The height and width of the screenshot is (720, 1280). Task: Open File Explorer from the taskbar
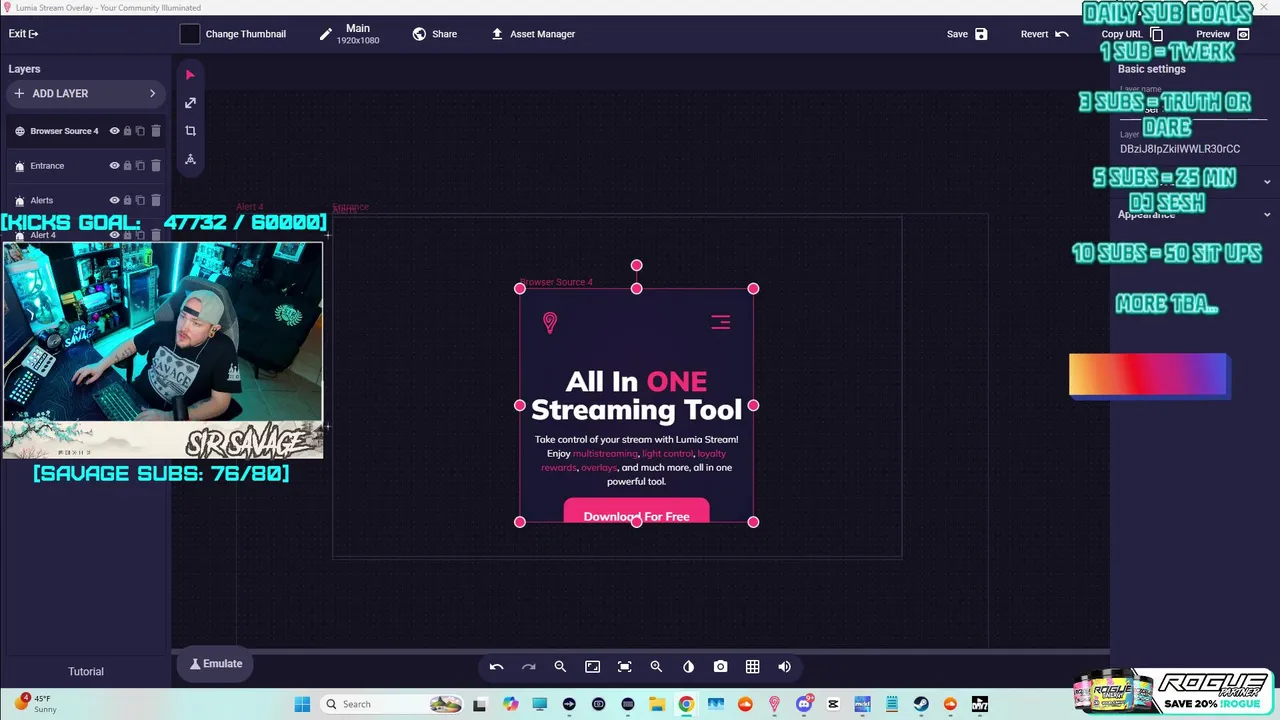coord(657,704)
